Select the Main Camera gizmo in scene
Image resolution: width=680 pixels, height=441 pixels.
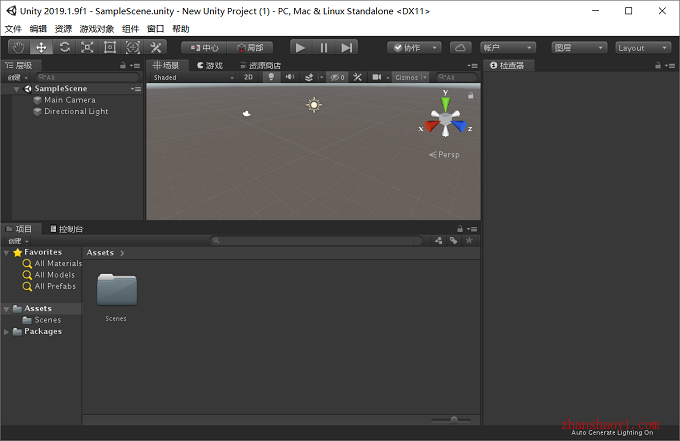pyautogui.click(x=247, y=114)
